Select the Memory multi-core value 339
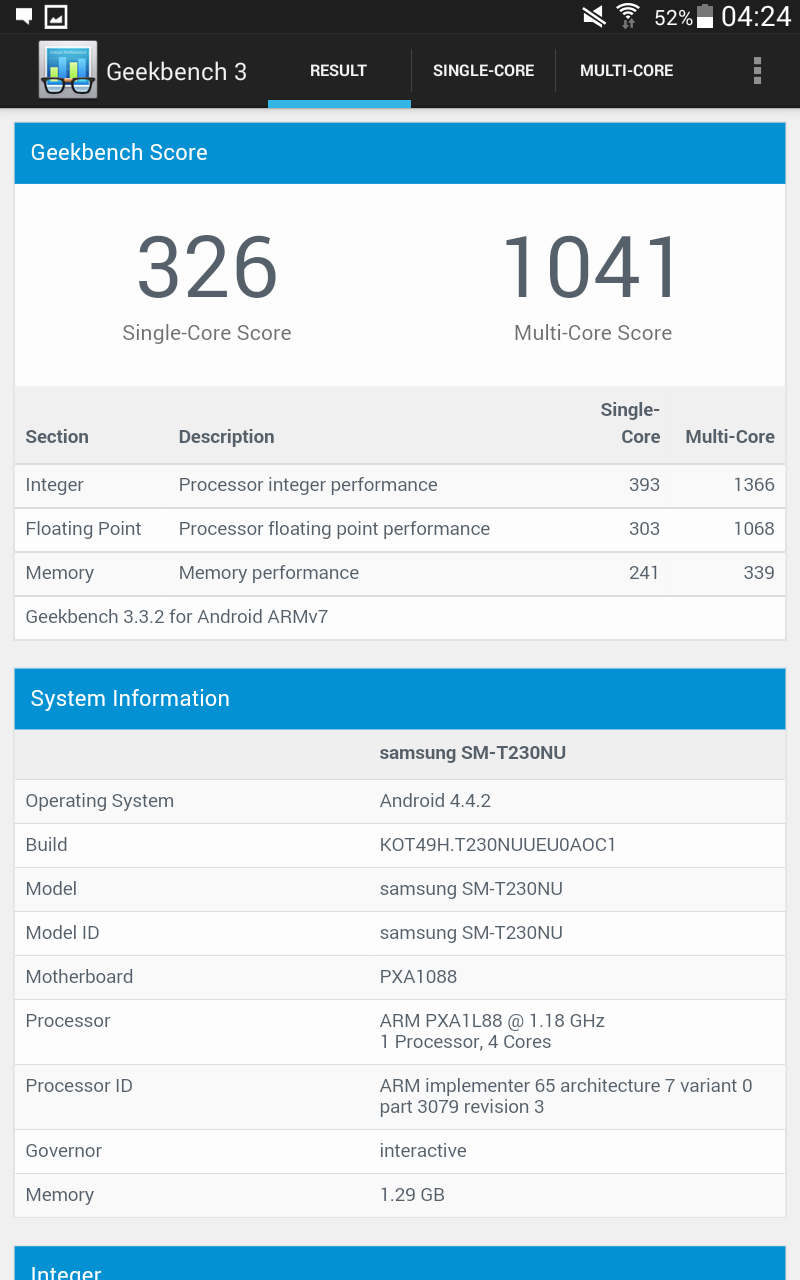 [x=759, y=573]
